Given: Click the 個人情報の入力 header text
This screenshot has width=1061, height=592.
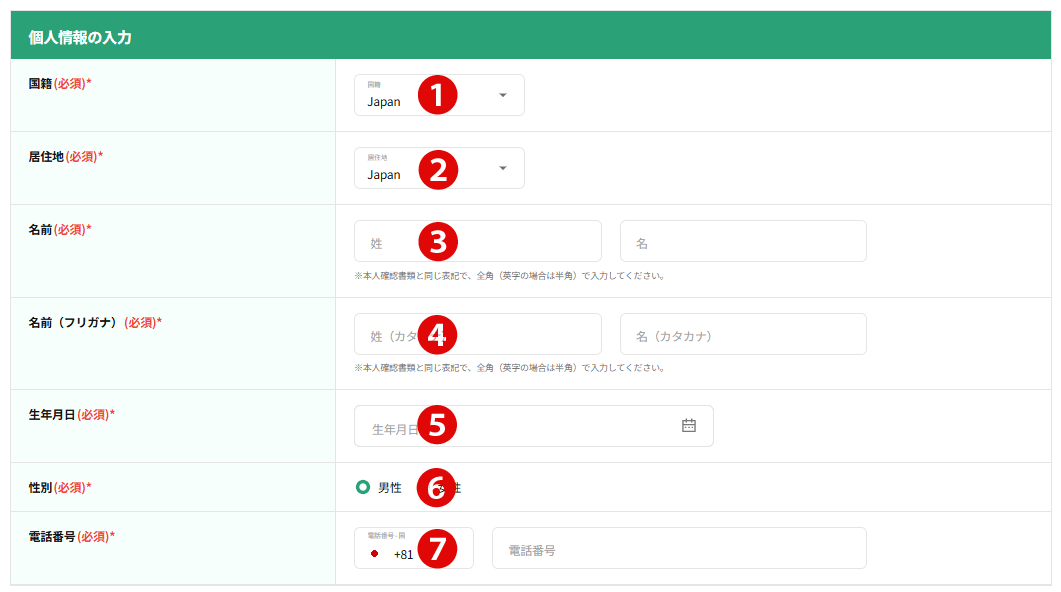Looking at the screenshot, I should click(x=80, y=37).
